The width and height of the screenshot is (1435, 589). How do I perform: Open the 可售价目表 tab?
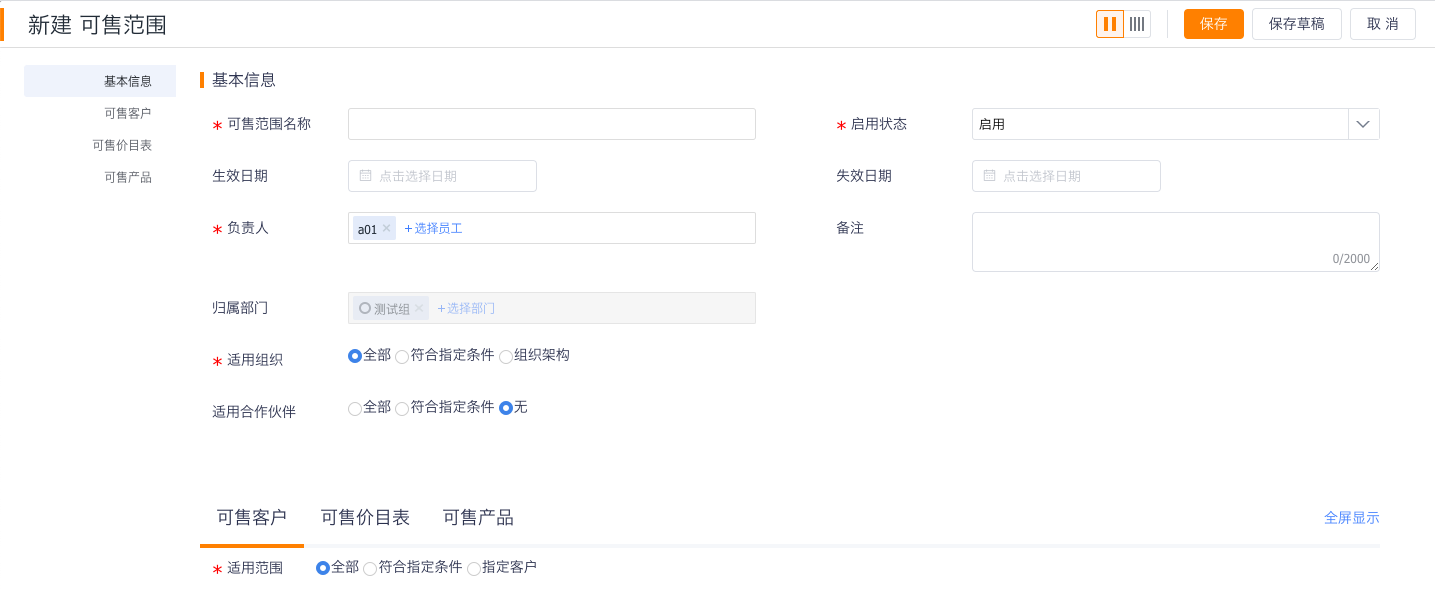click(x=365, y=517)
